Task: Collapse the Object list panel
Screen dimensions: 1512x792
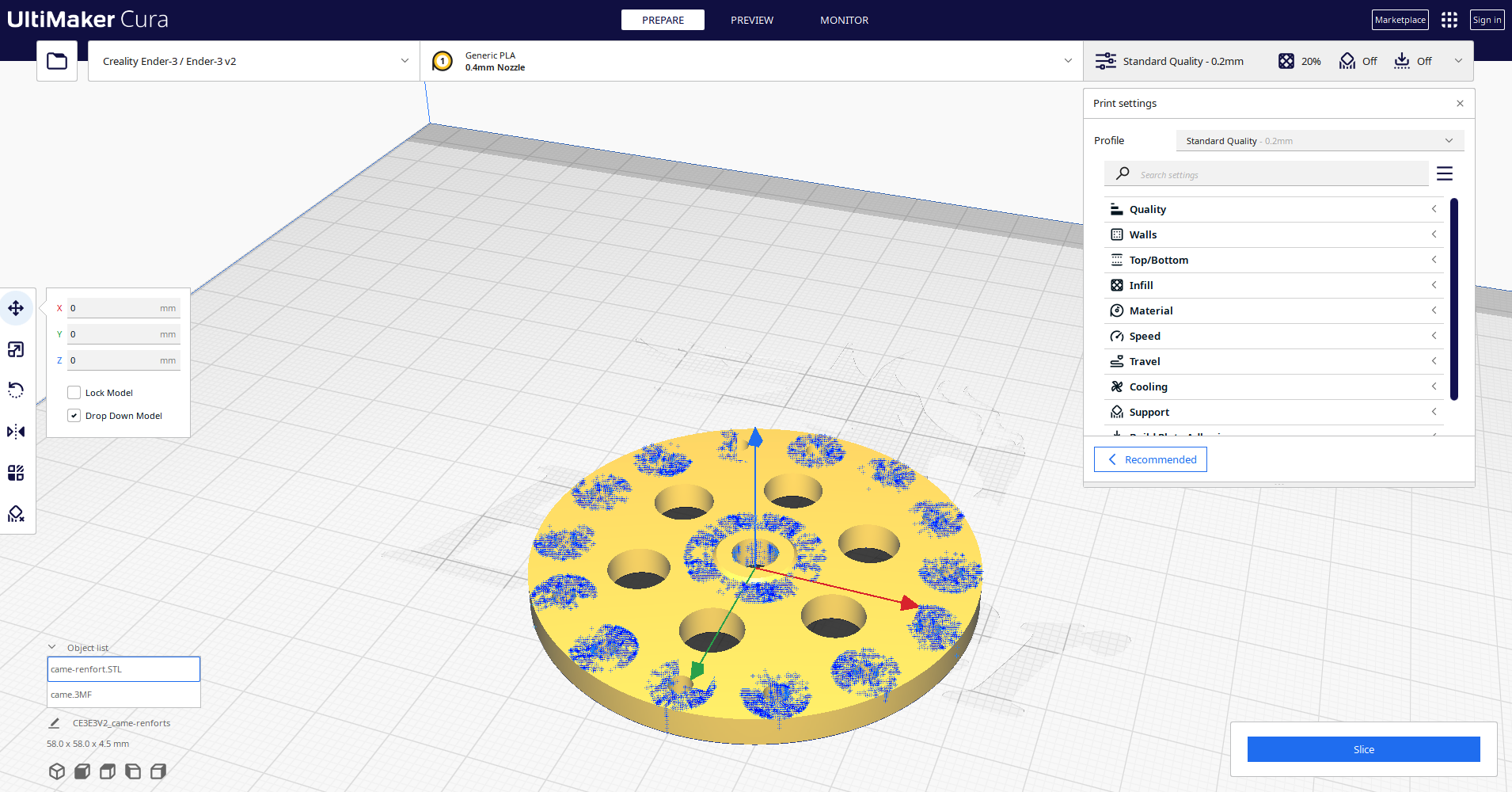Action: coord(52,646)
